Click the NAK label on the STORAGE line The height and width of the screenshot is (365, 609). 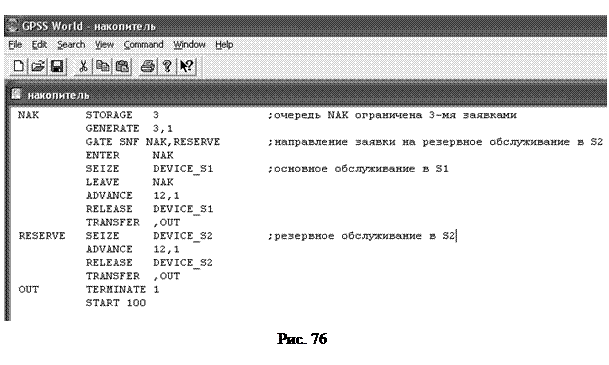28,115
